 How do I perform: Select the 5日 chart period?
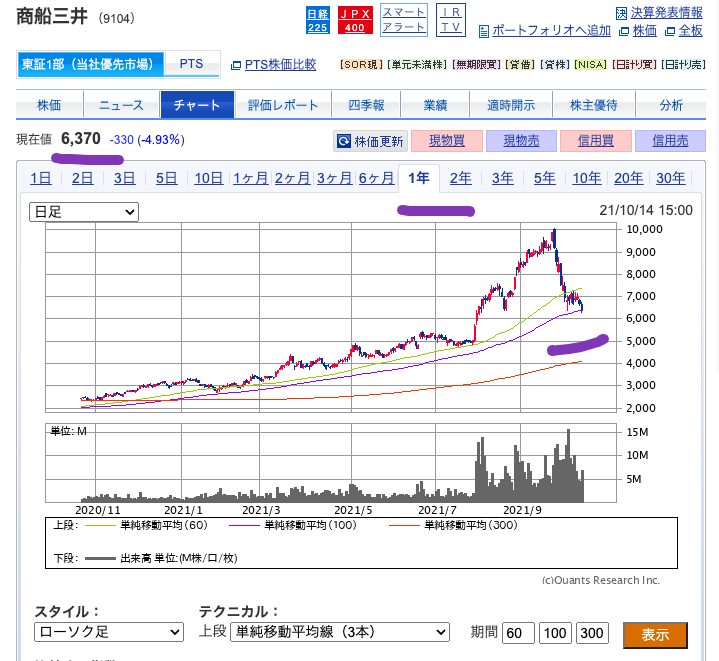166,178
